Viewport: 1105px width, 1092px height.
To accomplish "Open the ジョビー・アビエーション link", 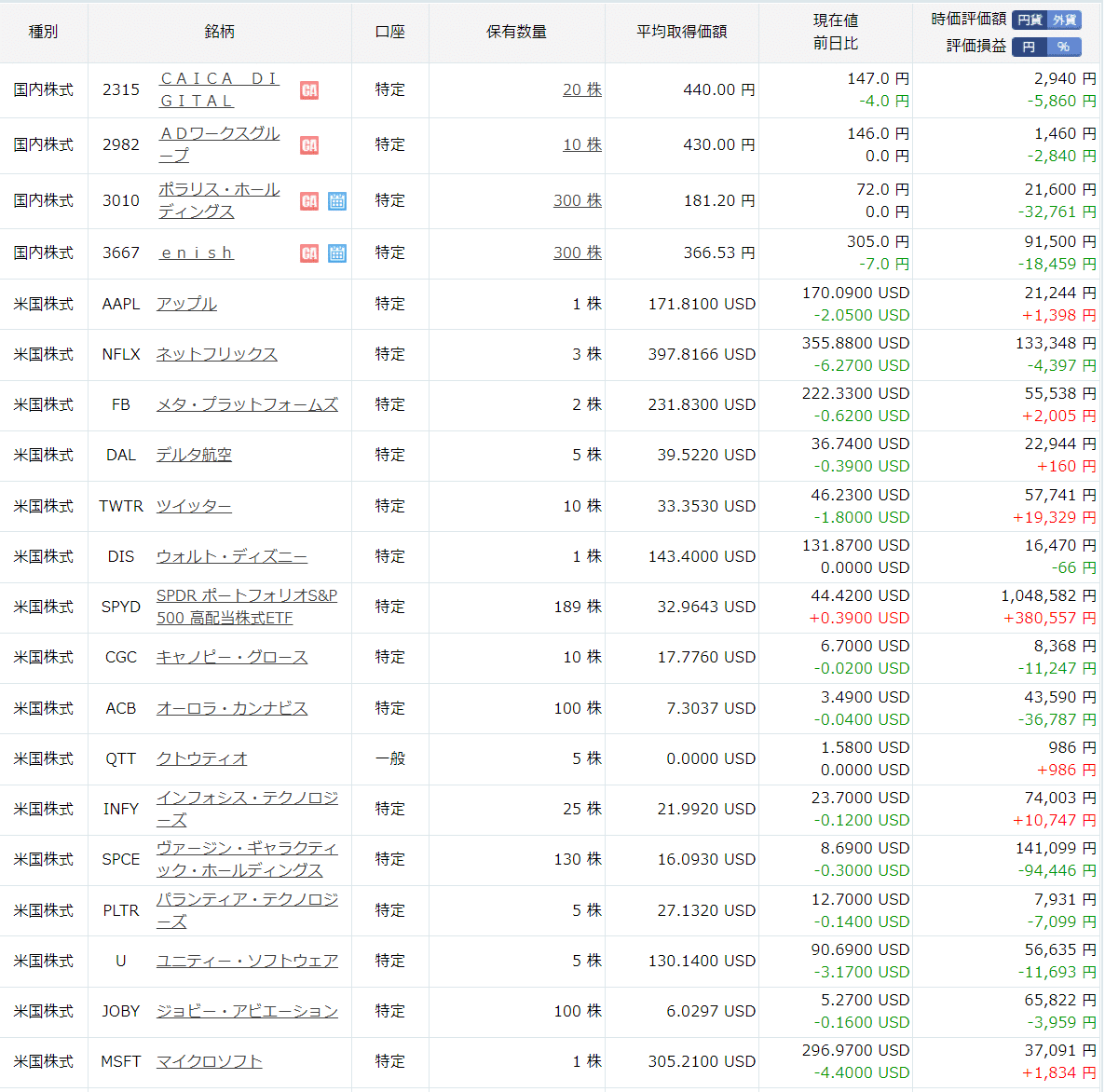I will click(x=247, y=1011).
